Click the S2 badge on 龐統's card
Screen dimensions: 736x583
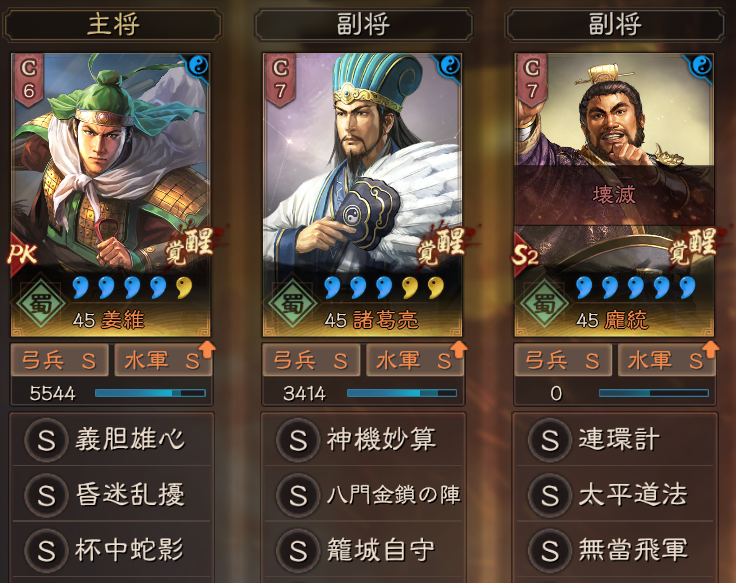tap(525, 254)
